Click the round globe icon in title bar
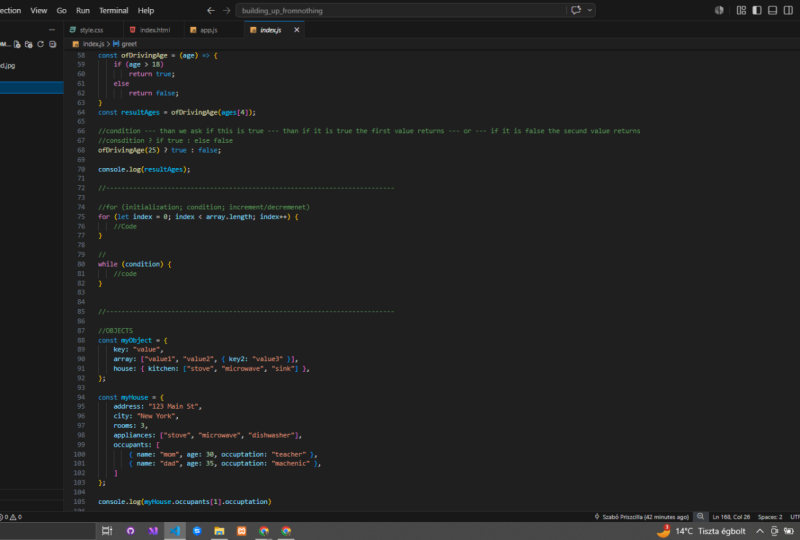The image size is (800, 540). coord(719,10)
